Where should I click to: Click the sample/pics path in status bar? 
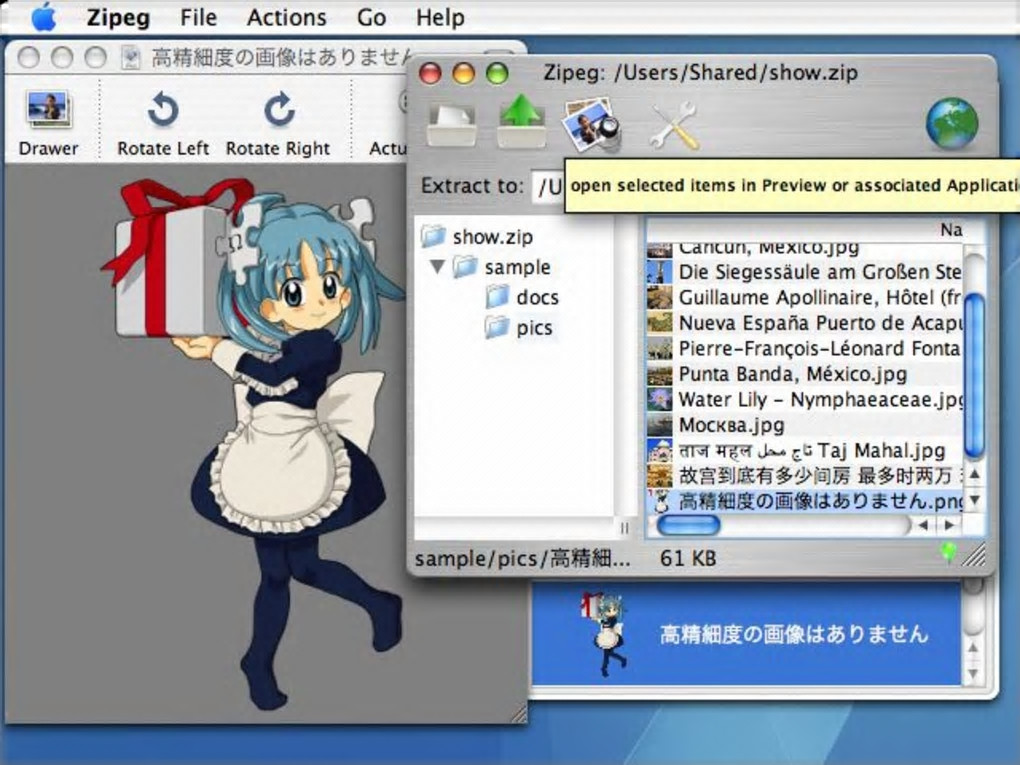coord(522,558)
